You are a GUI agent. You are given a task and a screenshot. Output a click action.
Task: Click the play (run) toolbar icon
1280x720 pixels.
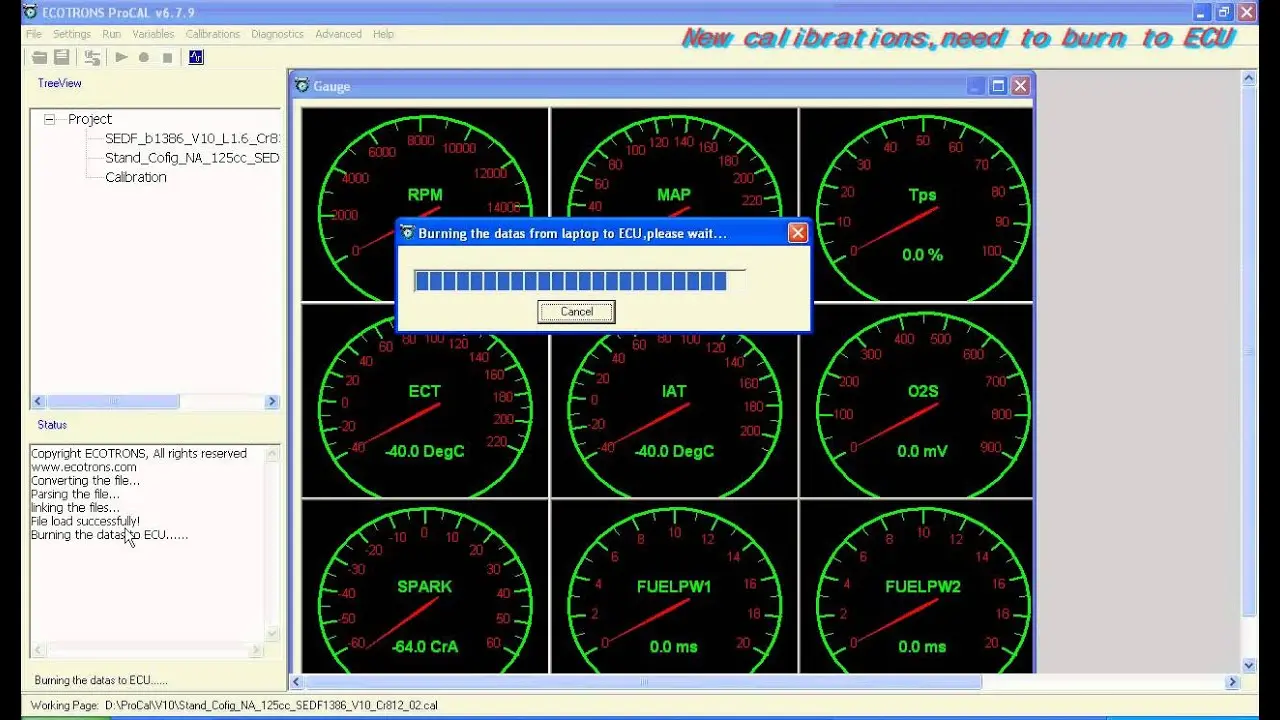coord(121,57)
